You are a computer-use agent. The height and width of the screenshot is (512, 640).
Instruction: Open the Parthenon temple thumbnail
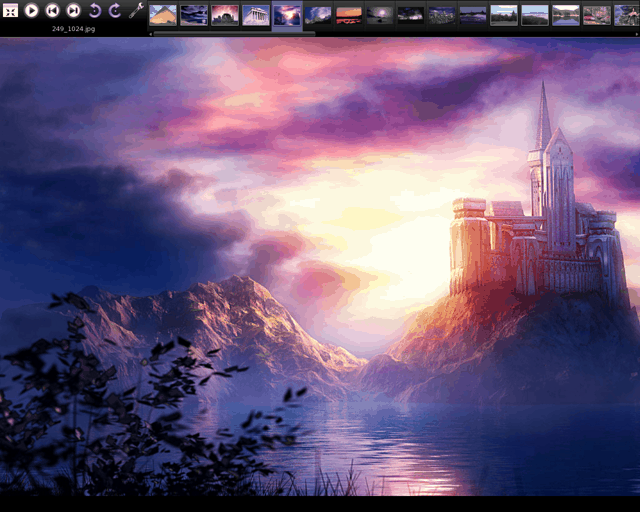pos(256,15)
